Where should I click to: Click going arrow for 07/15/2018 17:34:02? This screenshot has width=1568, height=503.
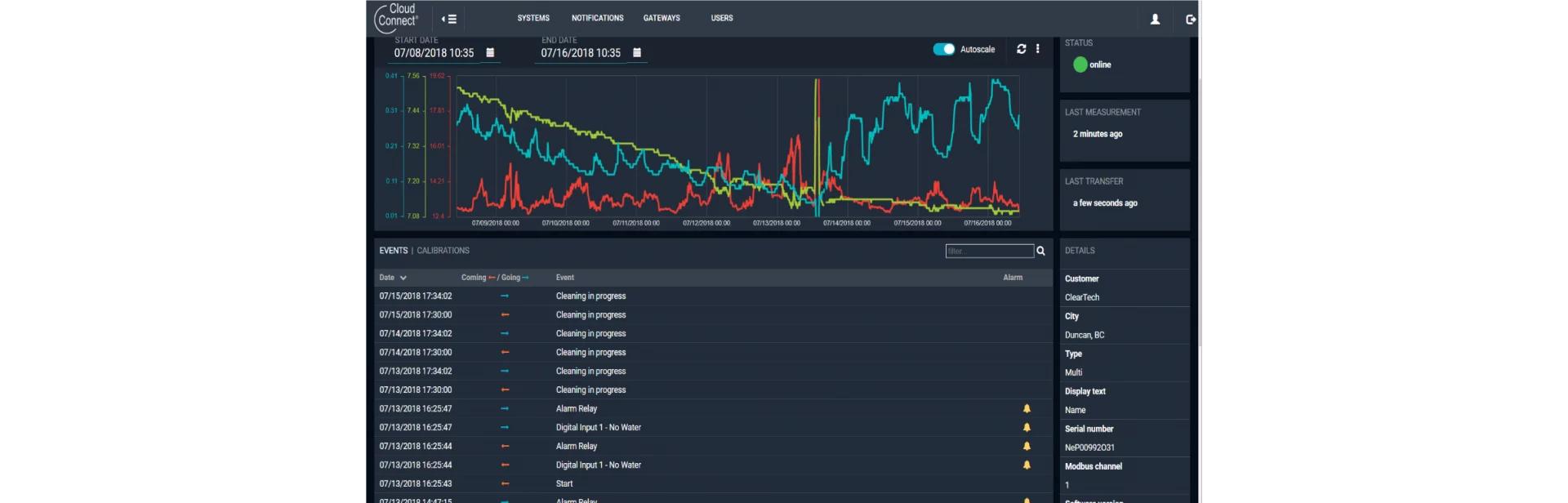pyautogui.click(x=505, y=296)
